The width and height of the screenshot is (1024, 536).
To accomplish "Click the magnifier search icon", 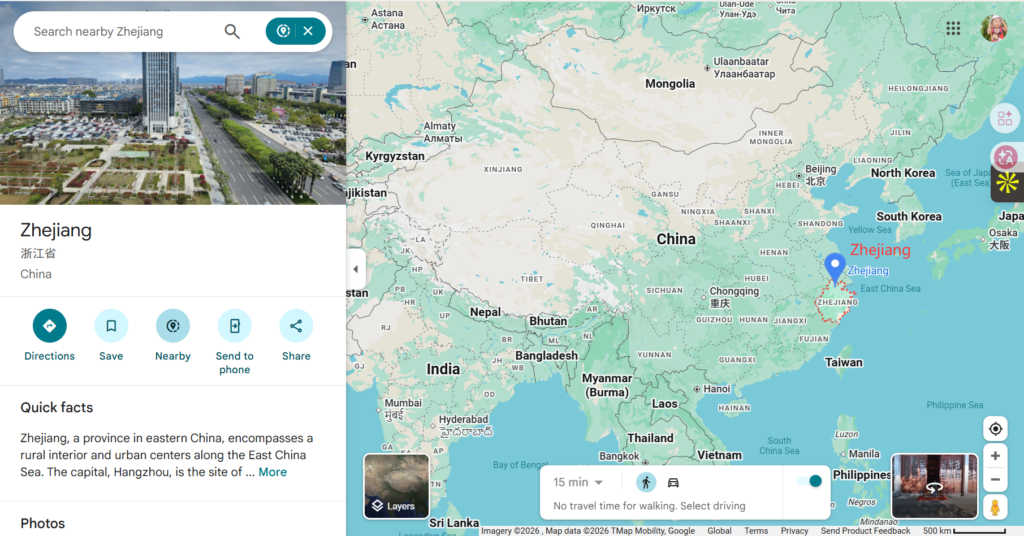I will pos(232,32).
